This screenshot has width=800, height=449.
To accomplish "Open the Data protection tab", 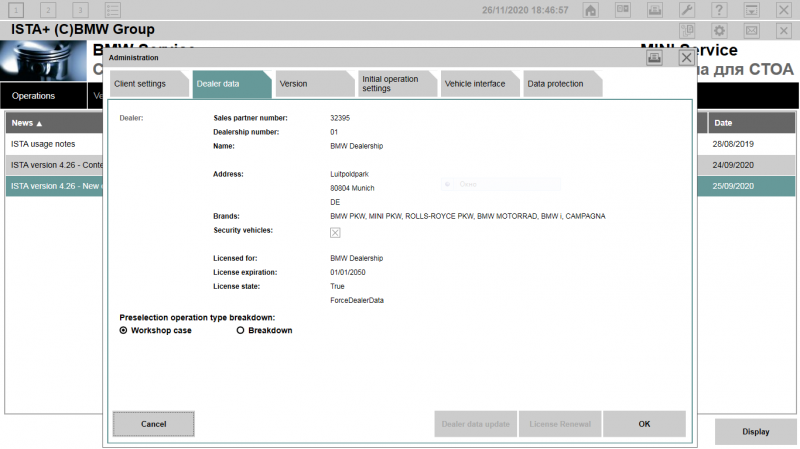I will coord(562,84).
